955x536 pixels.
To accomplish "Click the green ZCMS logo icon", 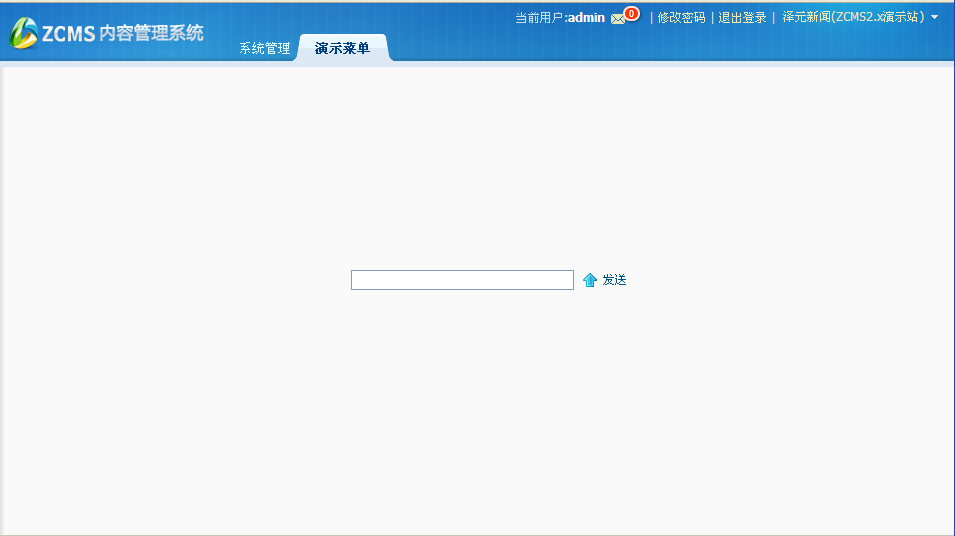I will [x=23, y=33].
